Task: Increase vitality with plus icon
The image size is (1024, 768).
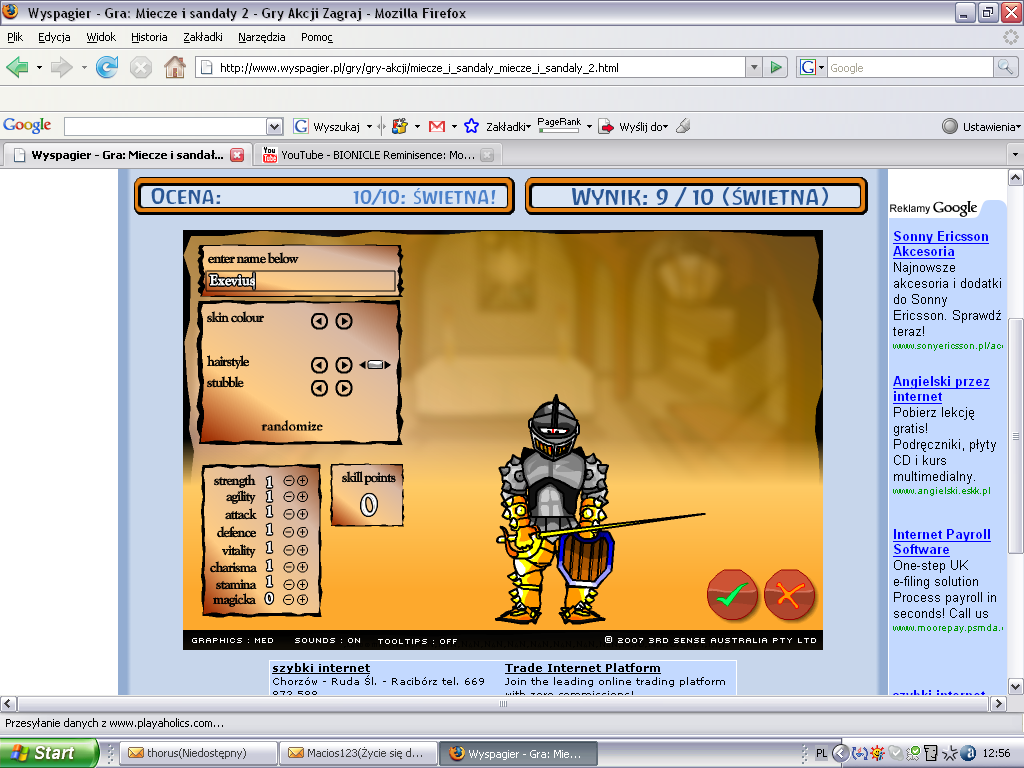Action: (x=302, y=550)
